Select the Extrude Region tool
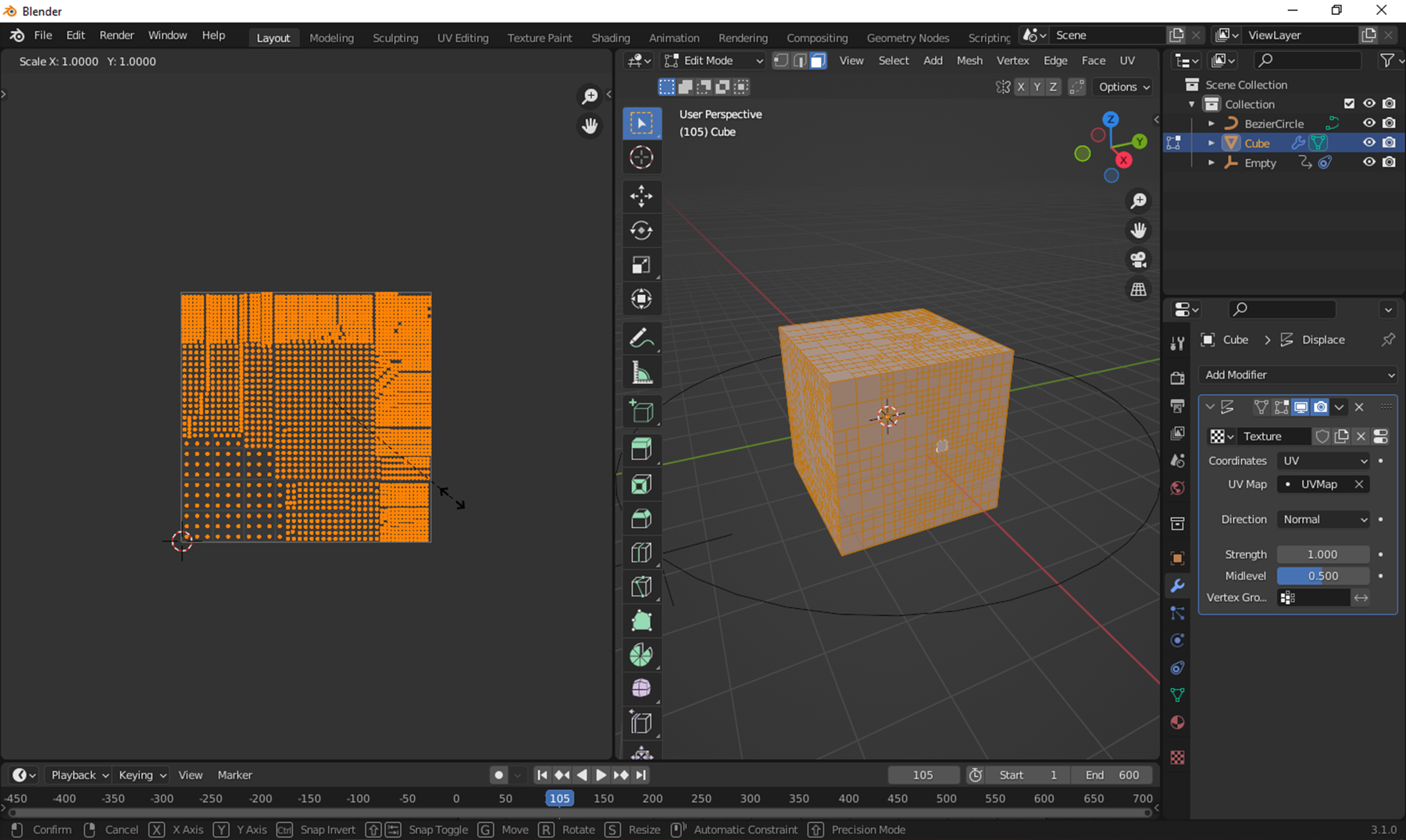1406x840 pixels. coord(641,450)
